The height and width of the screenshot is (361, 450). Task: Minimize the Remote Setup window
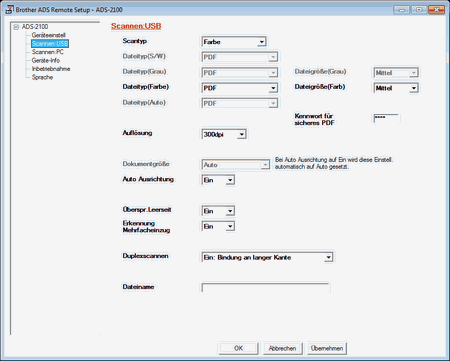point(402,10)
